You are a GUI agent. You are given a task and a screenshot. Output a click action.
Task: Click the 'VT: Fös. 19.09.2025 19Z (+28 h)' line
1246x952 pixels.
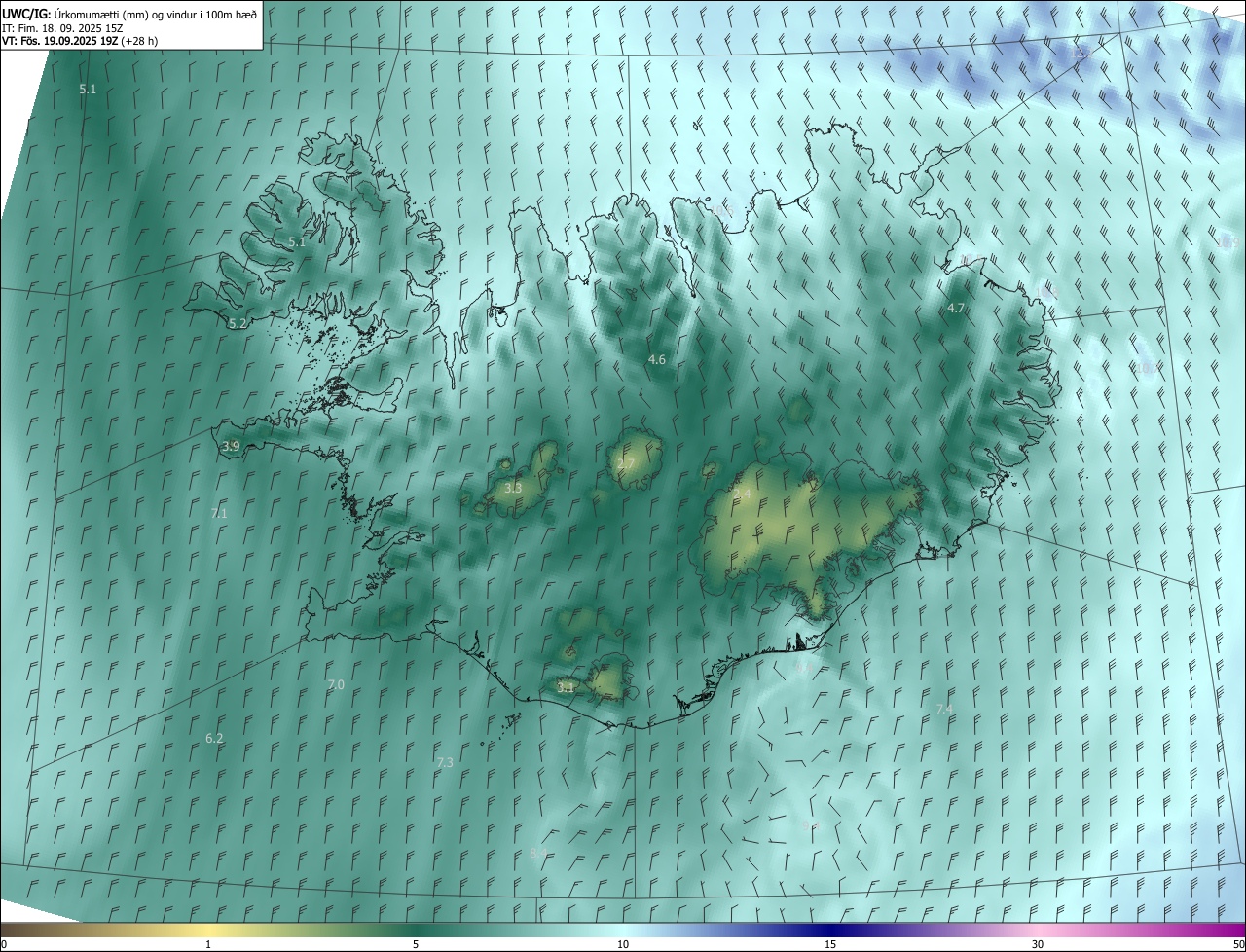[80, 42]
